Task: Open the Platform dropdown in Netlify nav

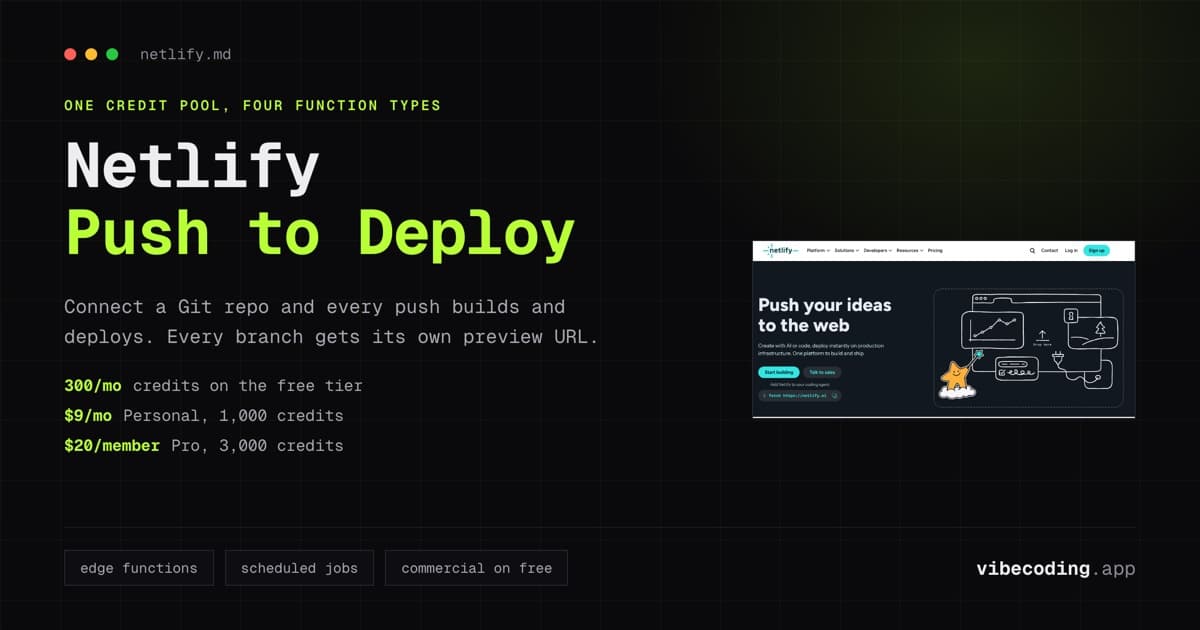Action: point(818,250)
